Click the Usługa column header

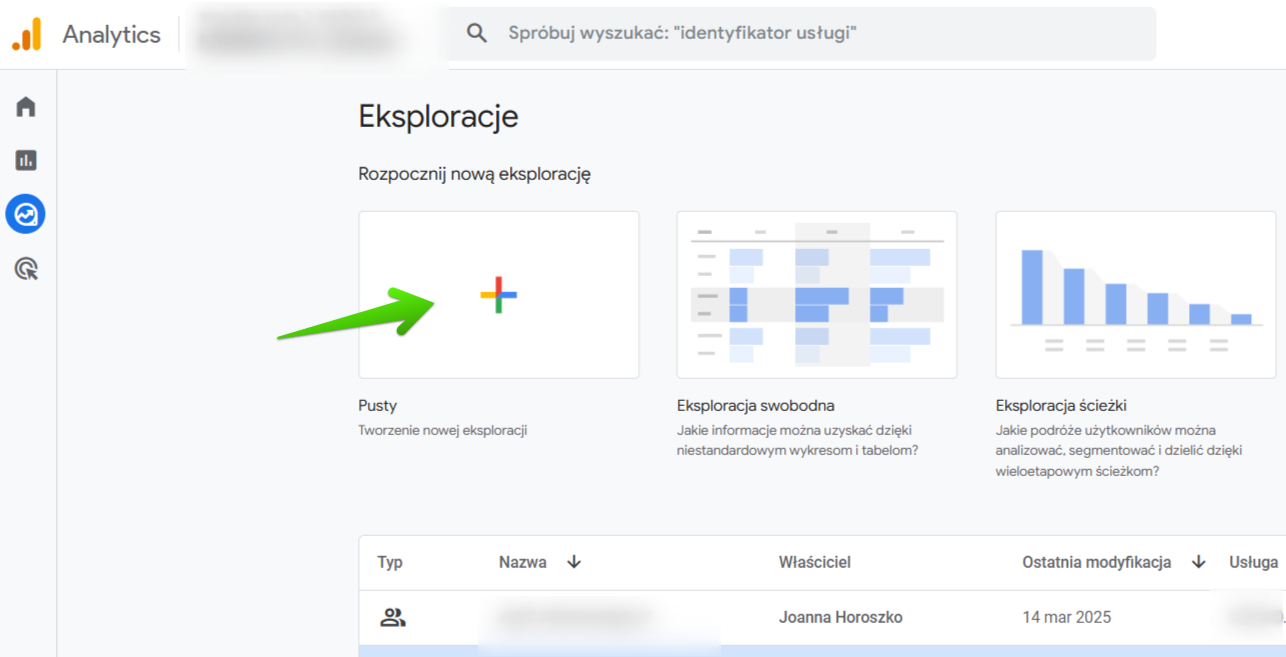pyautogui.click(x=1253, y=562)
